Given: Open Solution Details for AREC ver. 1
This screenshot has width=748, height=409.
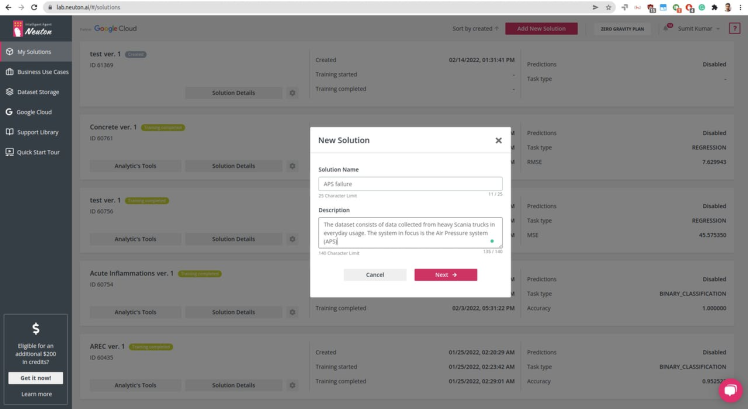Looking at the screenshot, I should tap(234, 385).
